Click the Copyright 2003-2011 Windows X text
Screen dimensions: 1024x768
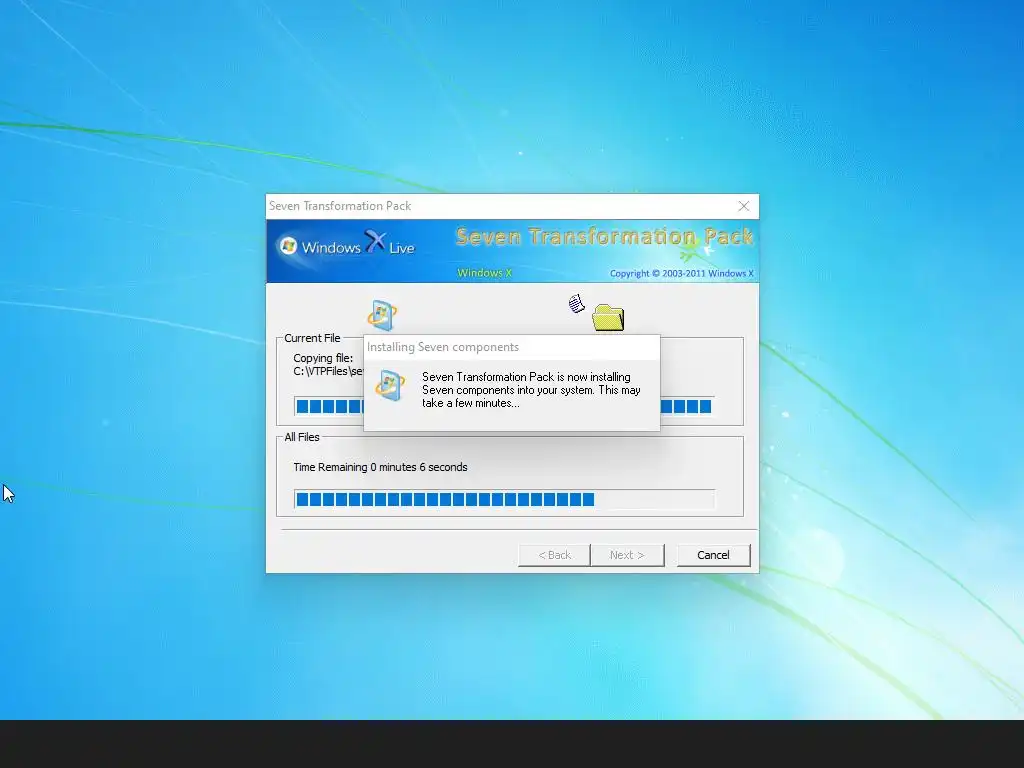tap(682, 274)
